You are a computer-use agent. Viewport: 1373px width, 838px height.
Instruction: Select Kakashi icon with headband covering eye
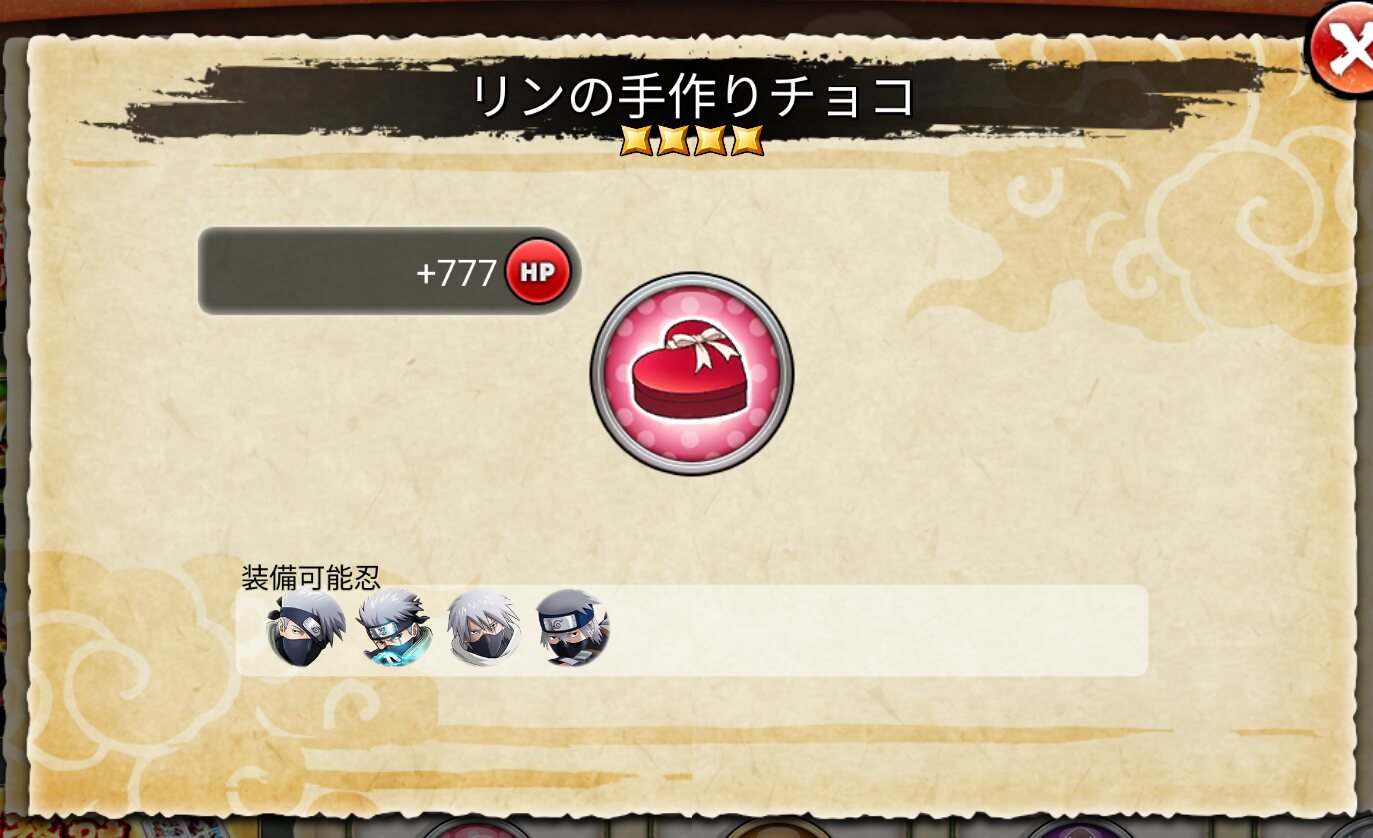(306, 628)
